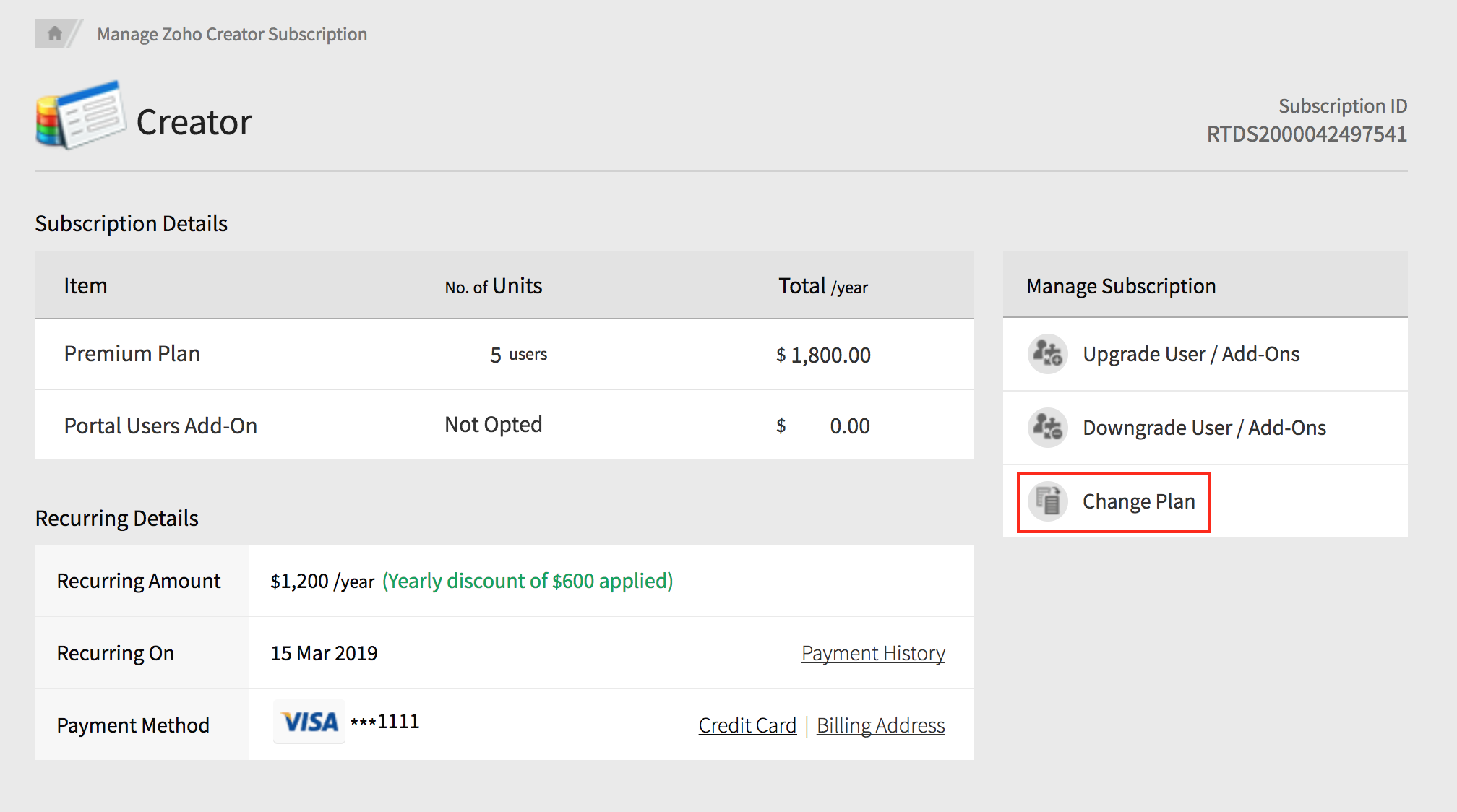Click the VISA card logo
Viewport: 1457px width, 812px height.
pos(309,722)
